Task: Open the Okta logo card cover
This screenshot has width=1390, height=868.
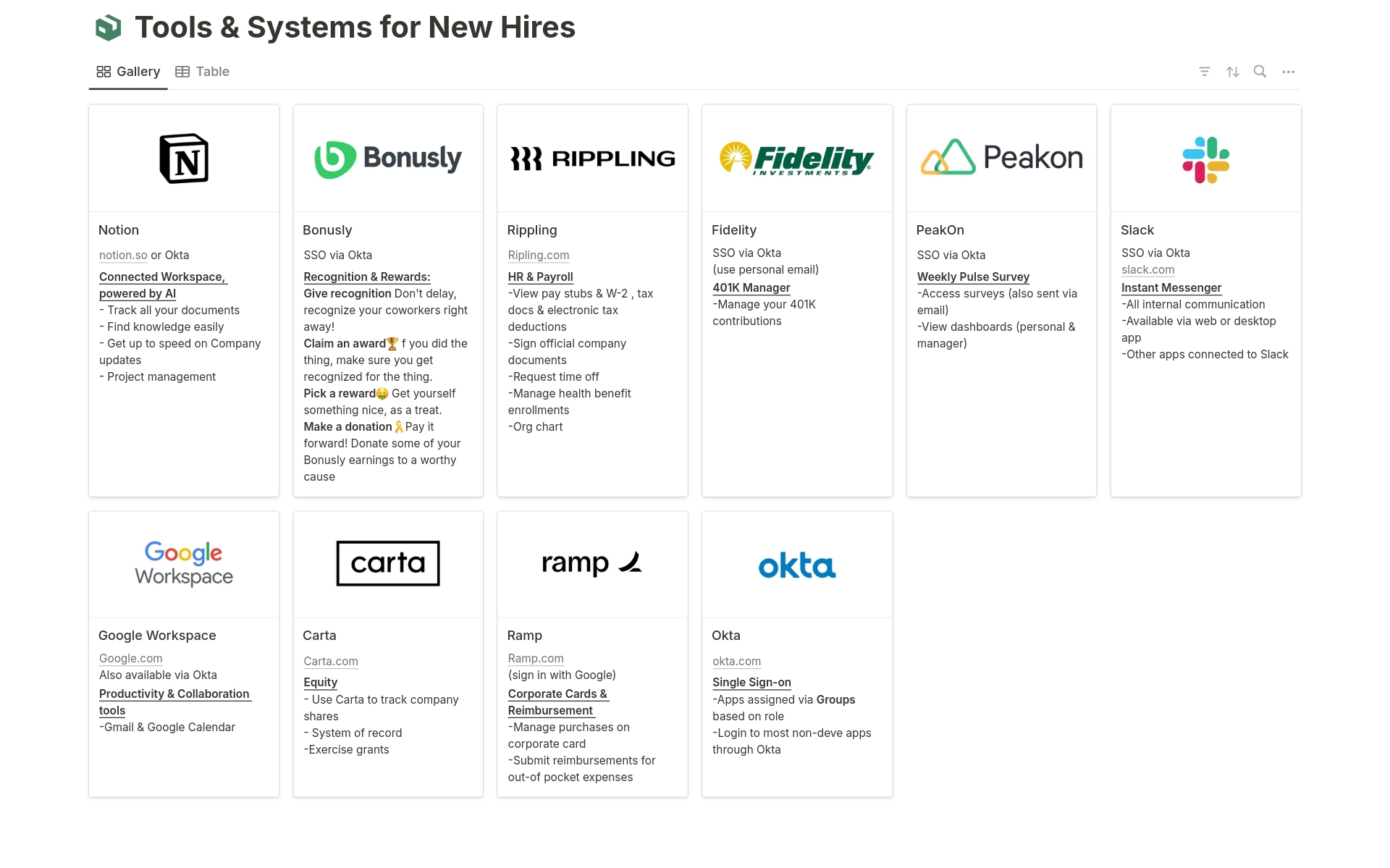Action: pyautogui.click(x=796, y=565)
